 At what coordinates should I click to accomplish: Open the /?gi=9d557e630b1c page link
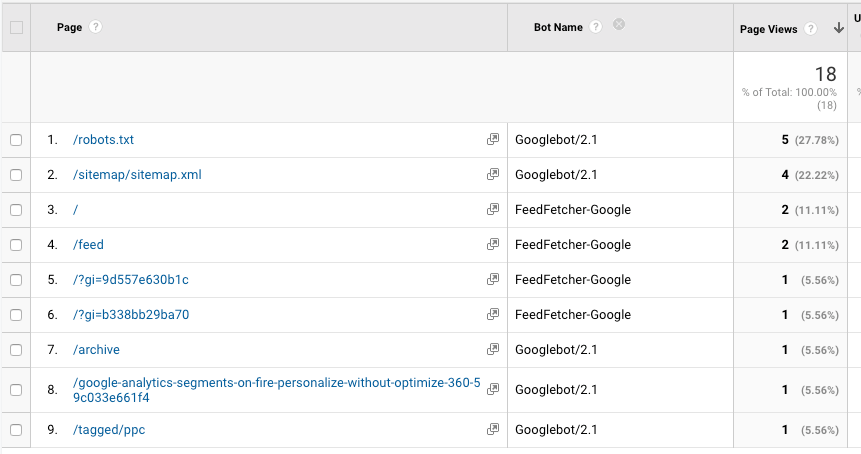[130, 280]
